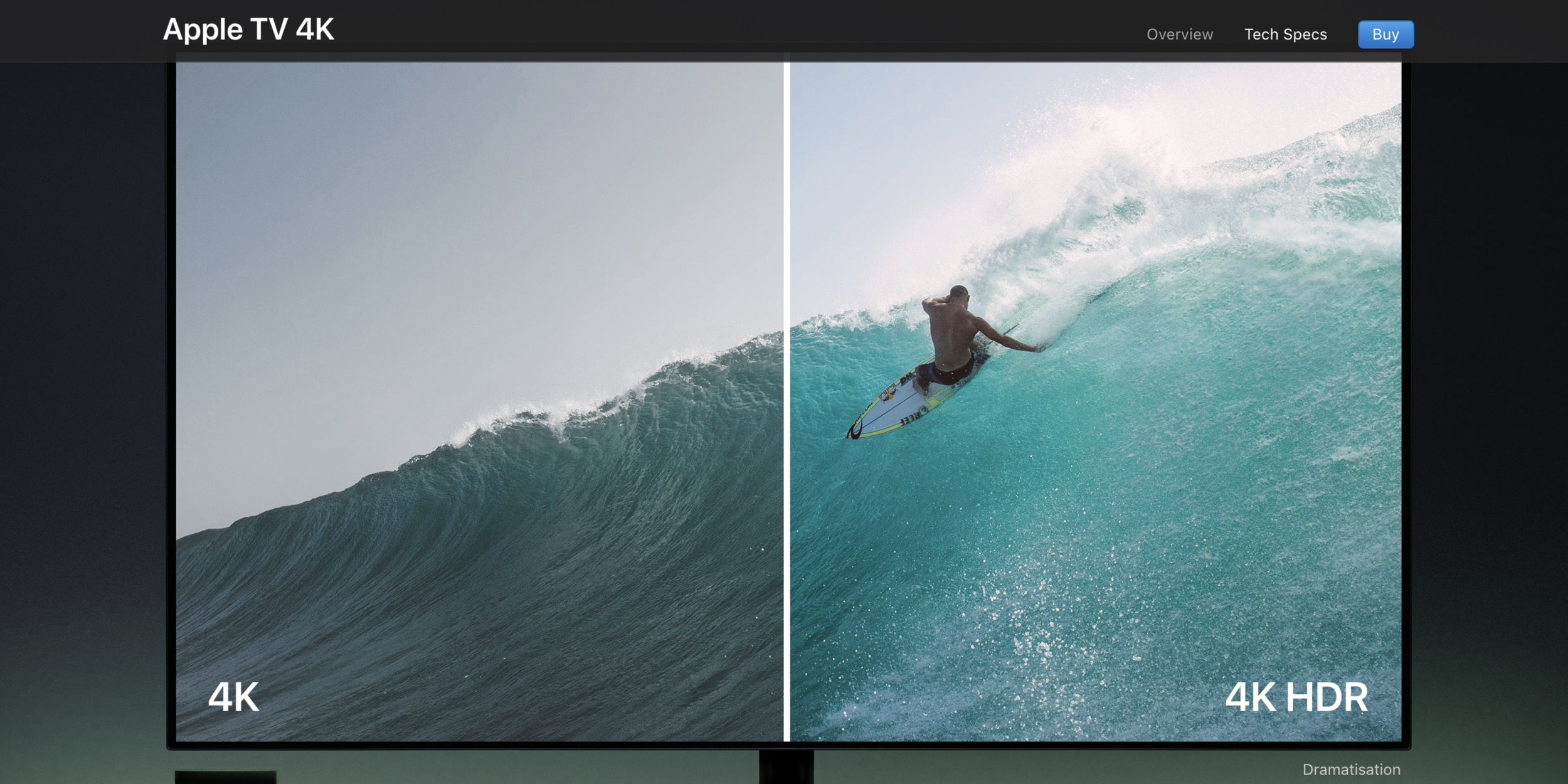Click the white divider between comparison images
Screen dimensions: 1568x784
[786, 376]
